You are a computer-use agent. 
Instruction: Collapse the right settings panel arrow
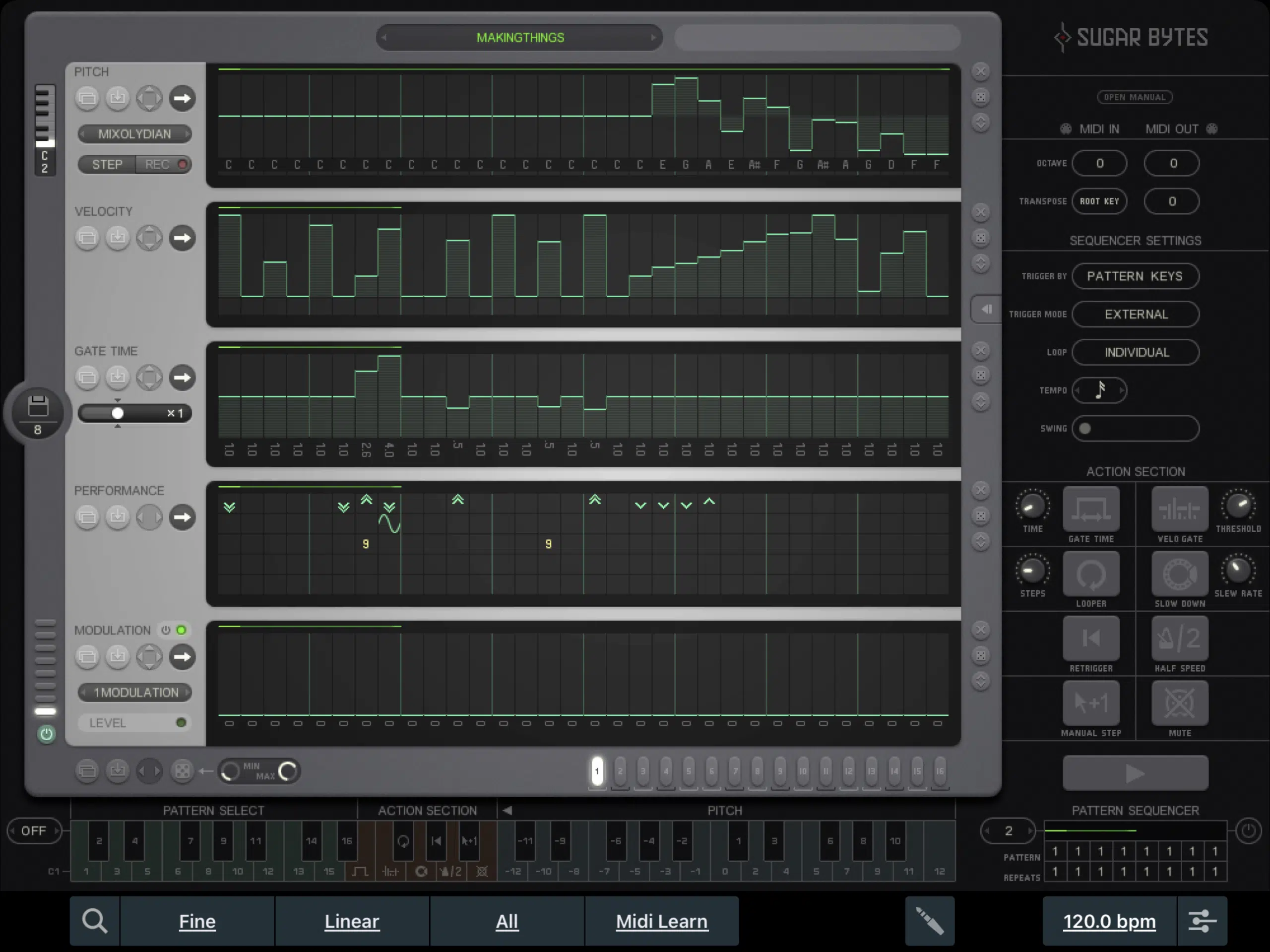pyautogui.click(x=986, y=310)
